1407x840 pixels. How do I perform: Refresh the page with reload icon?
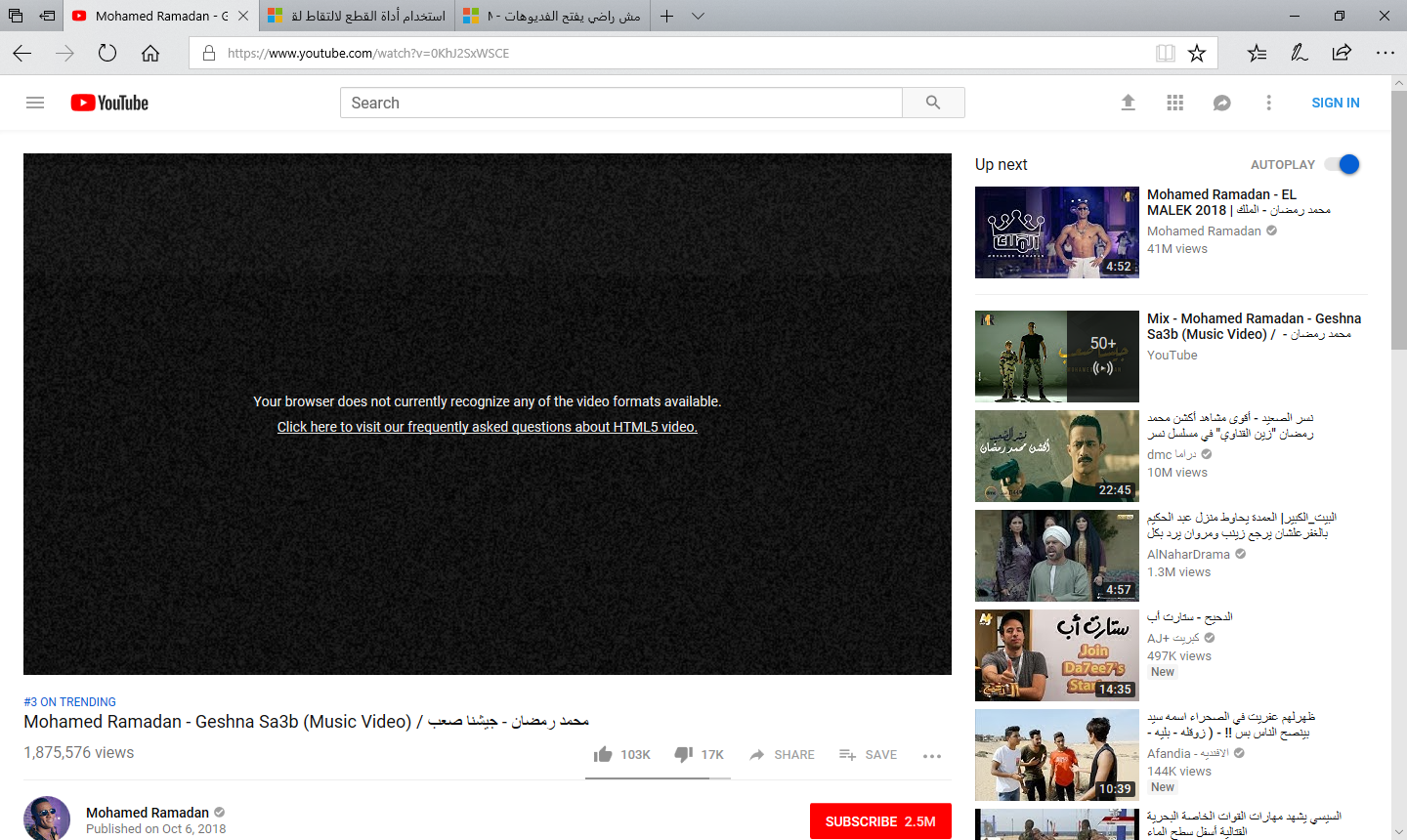tap(107, 53)
